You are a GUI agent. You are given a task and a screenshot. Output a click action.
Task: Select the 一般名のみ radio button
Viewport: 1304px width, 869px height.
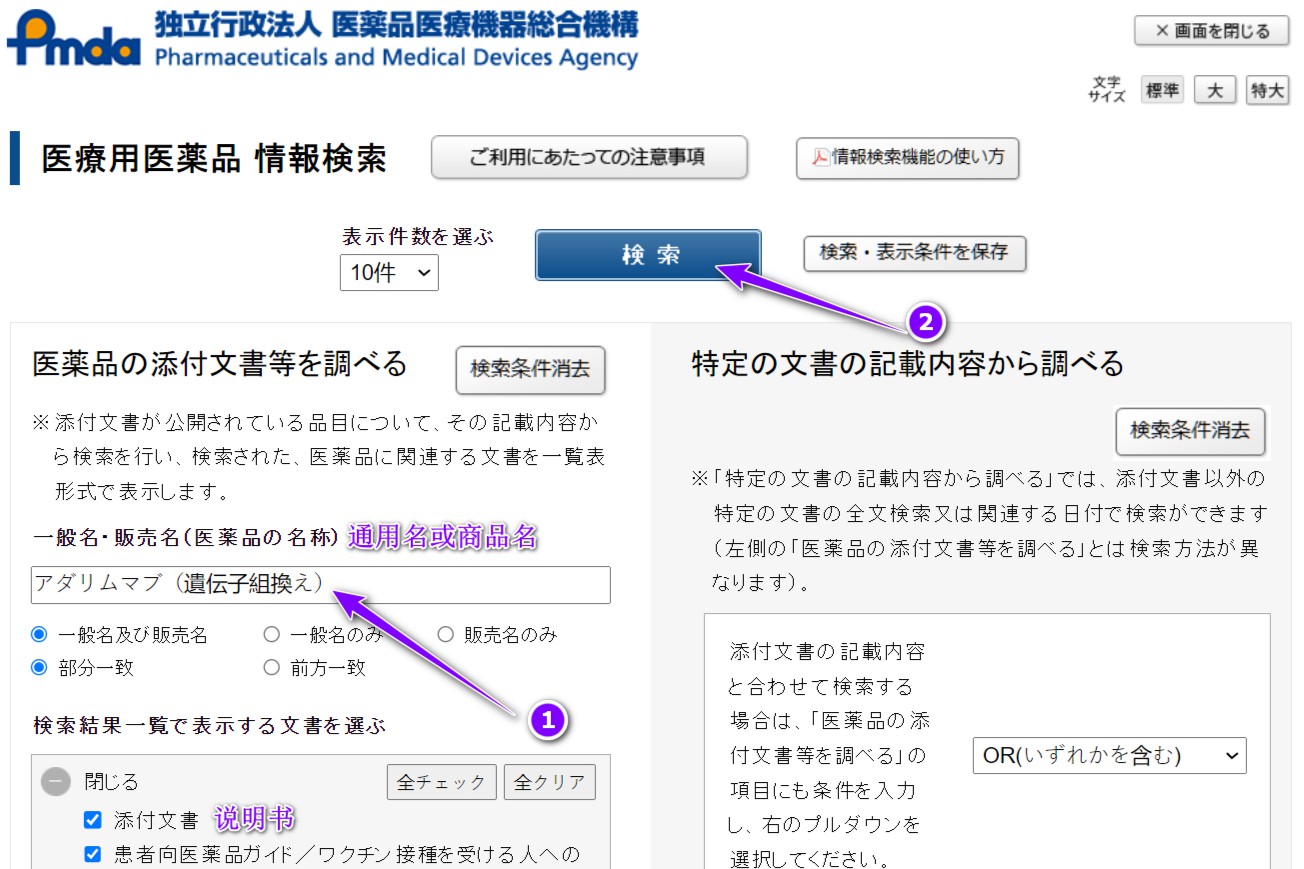click(x=270, y=634)
